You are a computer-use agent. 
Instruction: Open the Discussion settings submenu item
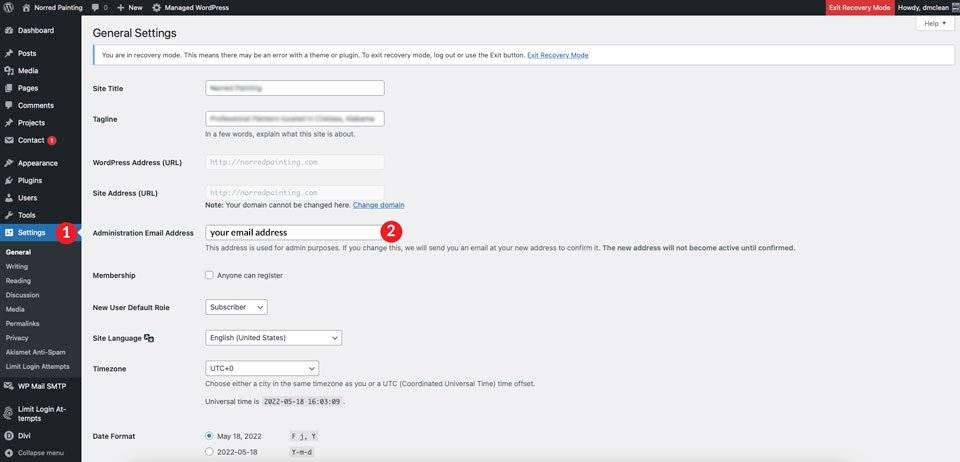click(x=22, y=295)
